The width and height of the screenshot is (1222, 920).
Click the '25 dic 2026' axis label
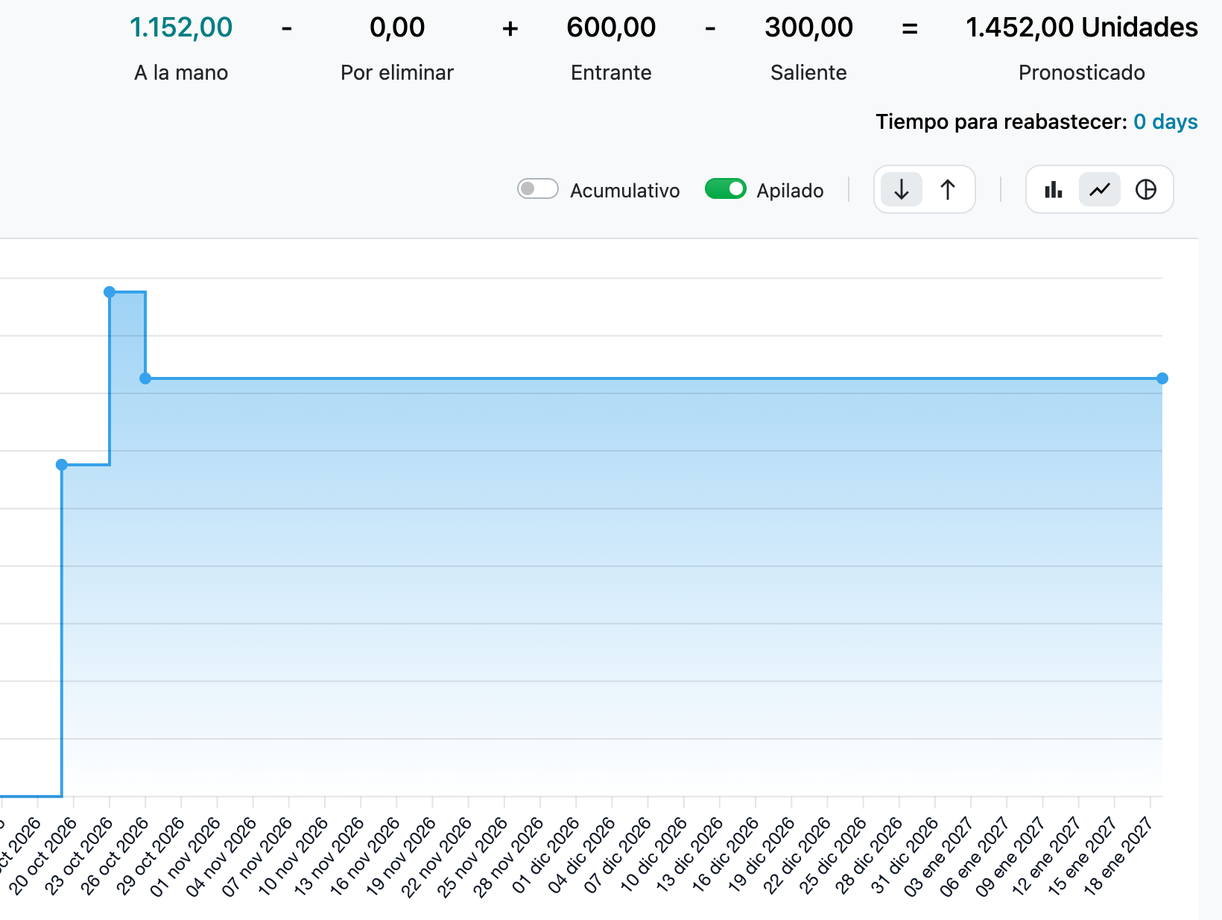point(834,856)
